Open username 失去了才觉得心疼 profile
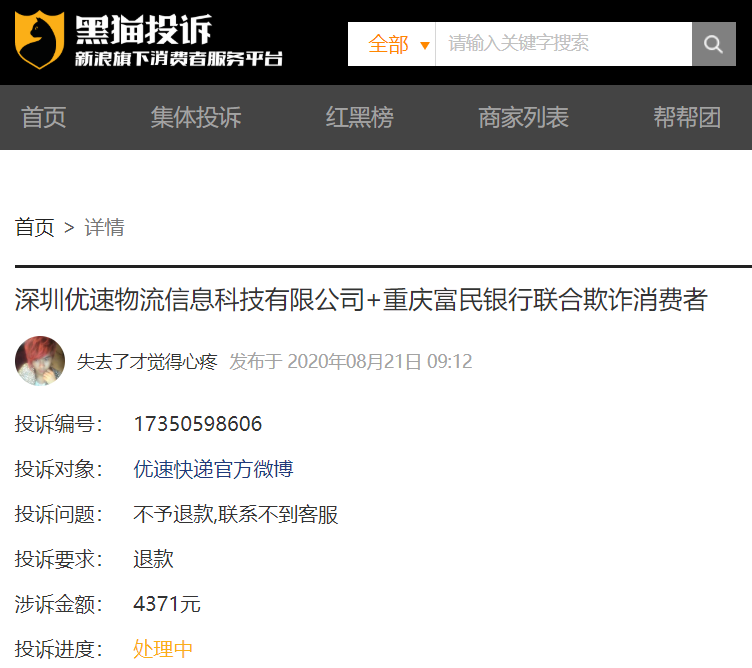Viewport: 752px width, 668px height. (147, 362)
